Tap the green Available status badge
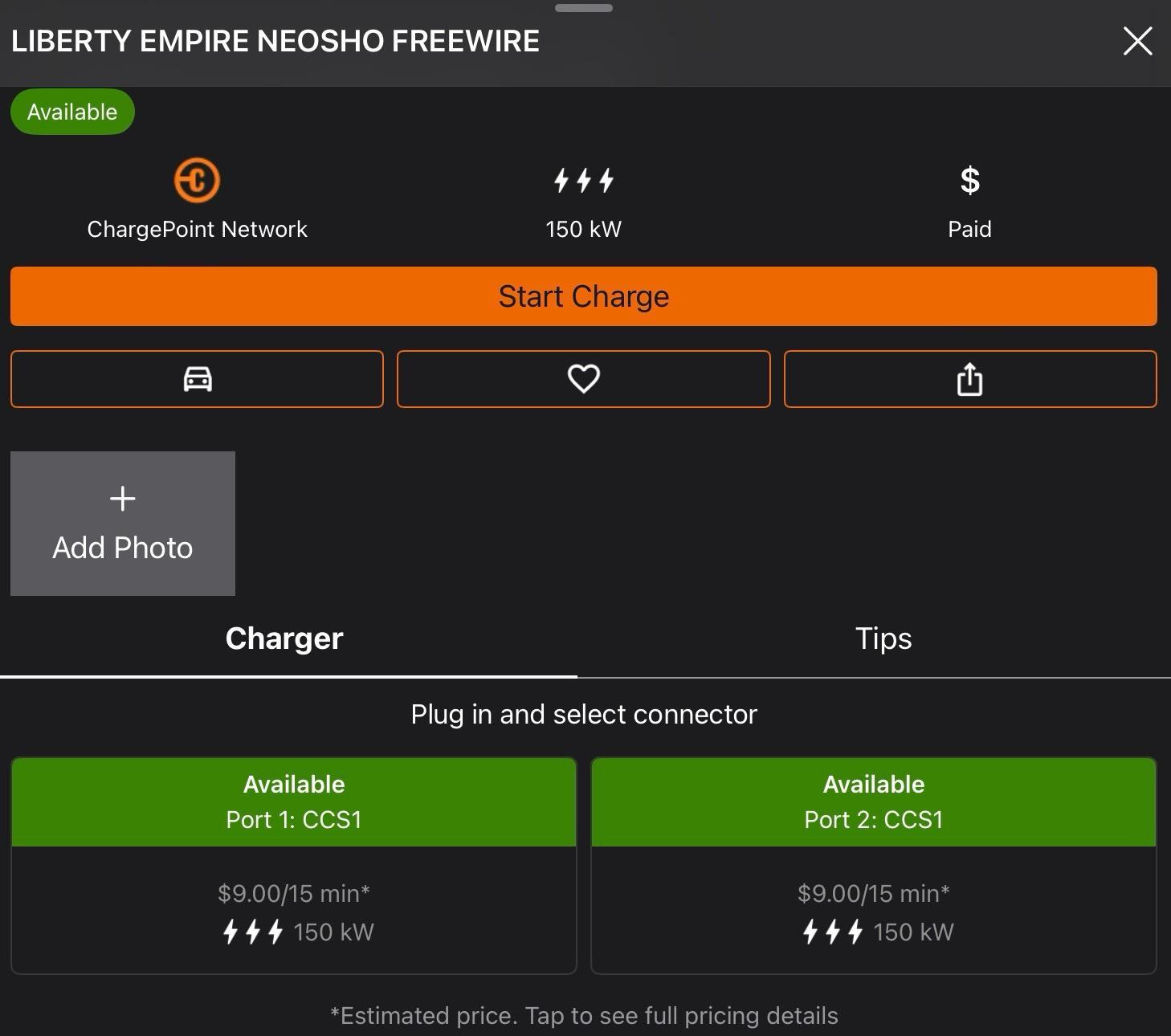The height and width of the screenshot is (1036, 1171). (x=72, y=112)
